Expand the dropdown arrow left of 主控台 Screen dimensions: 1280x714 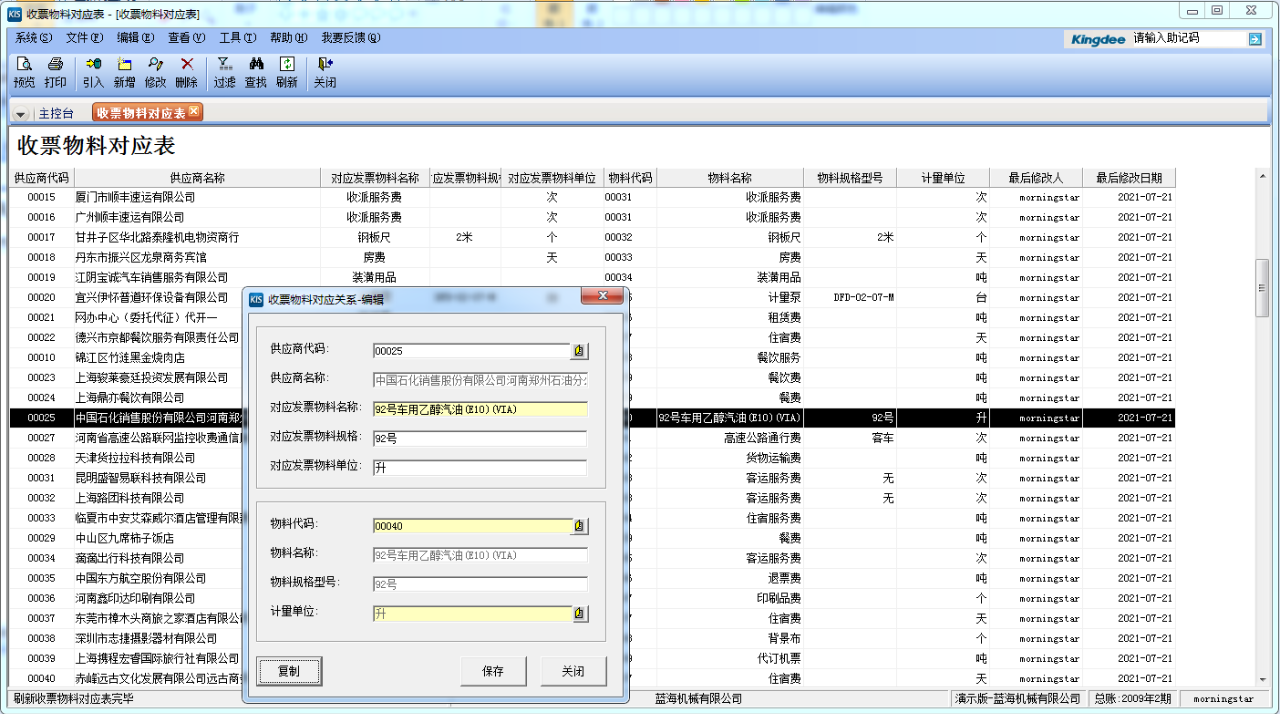(21, 113)
